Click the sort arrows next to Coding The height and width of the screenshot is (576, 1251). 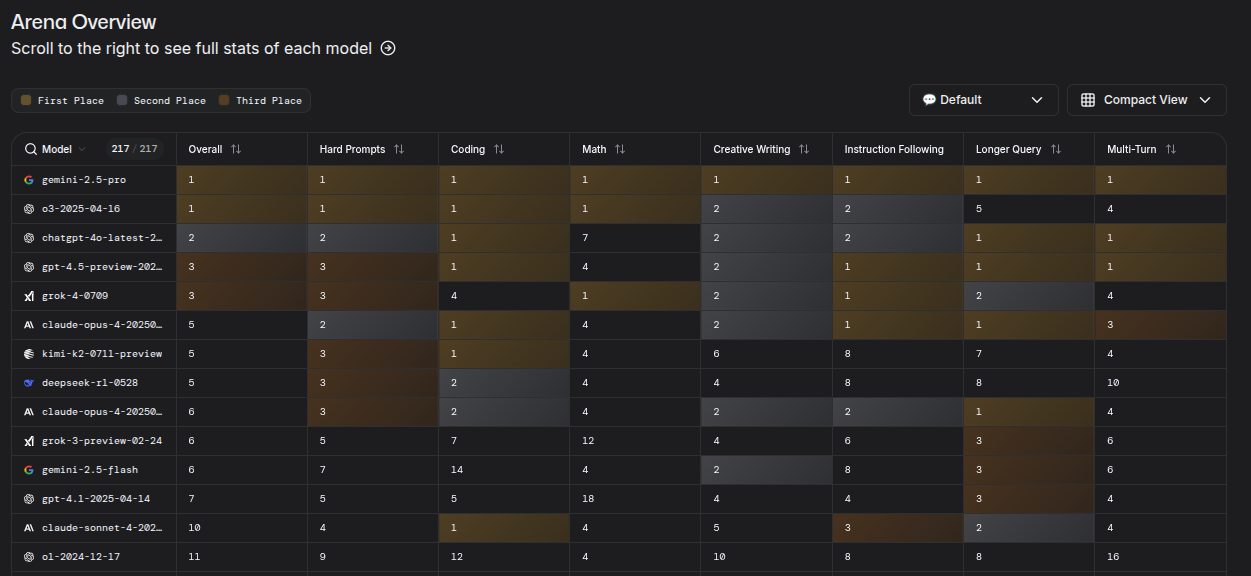[499, 149]
